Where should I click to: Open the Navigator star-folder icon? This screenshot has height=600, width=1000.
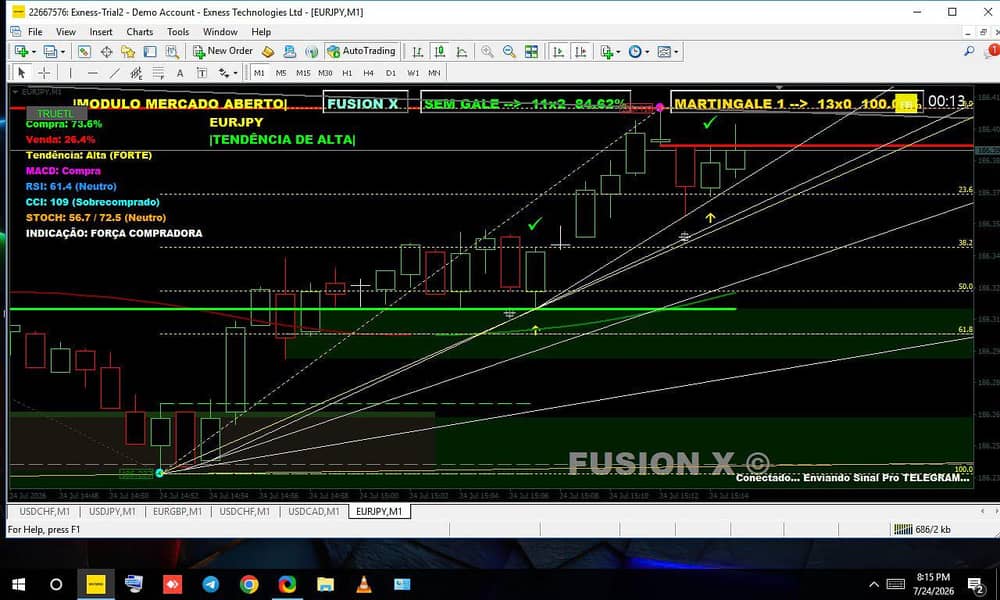tap(128, 52)
